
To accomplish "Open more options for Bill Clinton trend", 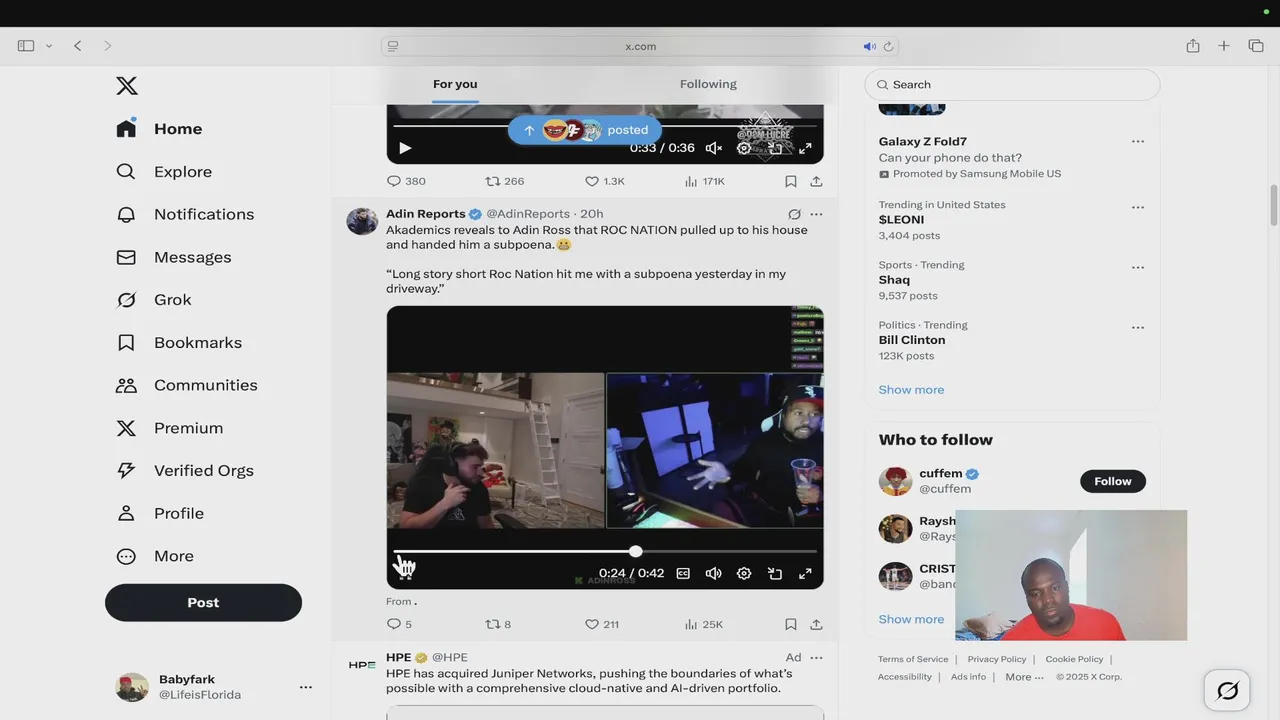I will coord(1137,327).
